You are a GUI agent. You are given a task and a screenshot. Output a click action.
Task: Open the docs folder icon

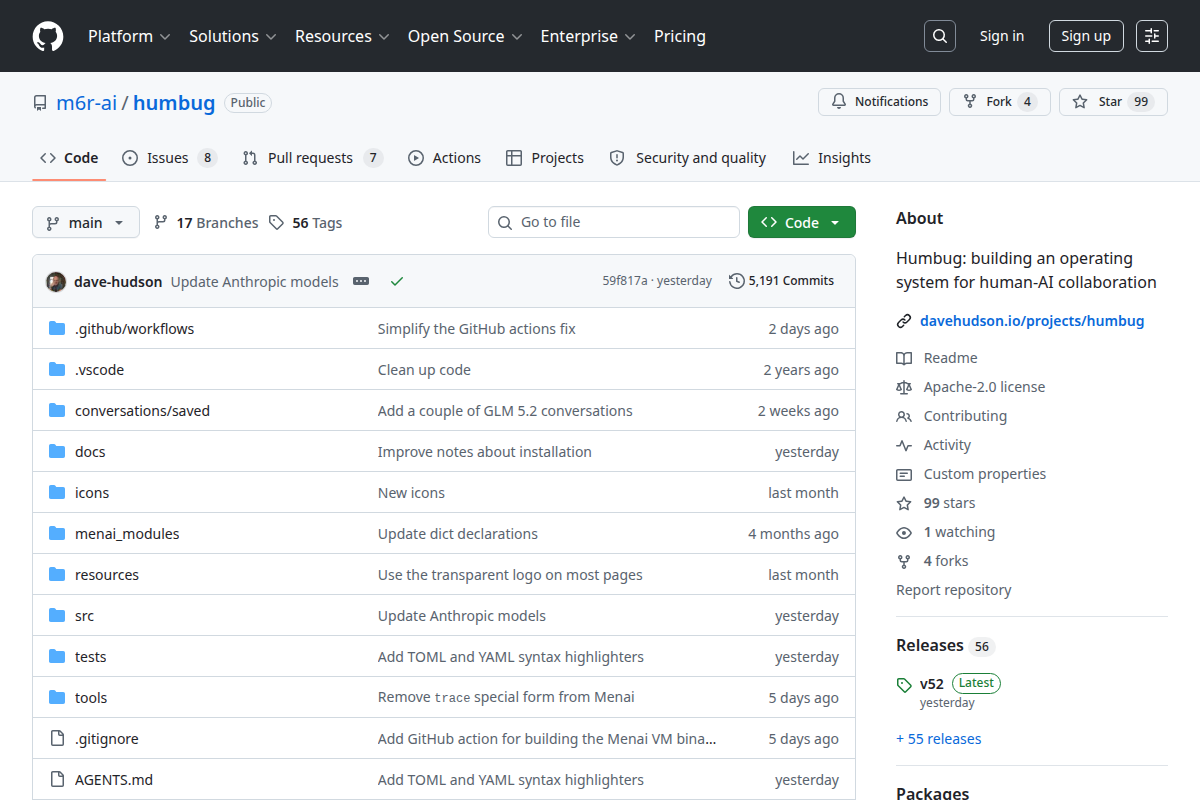click(57, 452)
